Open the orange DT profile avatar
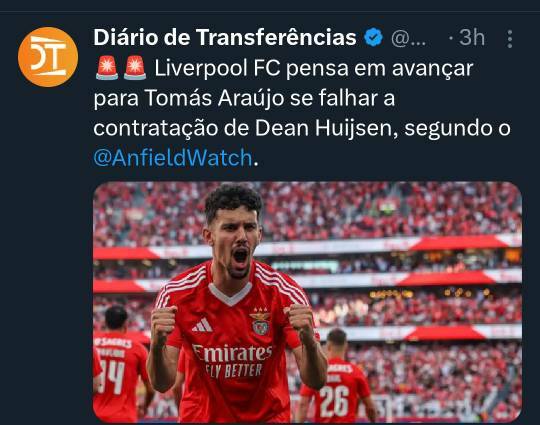 48,57
